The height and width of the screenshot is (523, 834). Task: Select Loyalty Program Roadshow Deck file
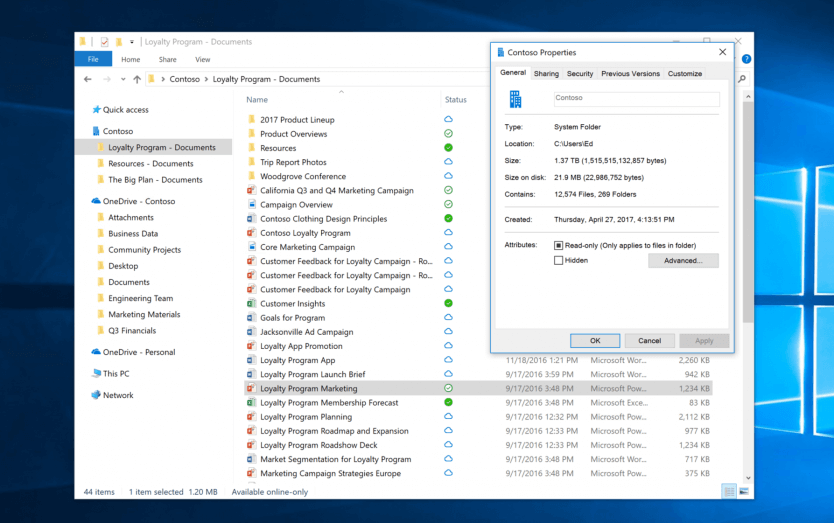pos(319,445)
